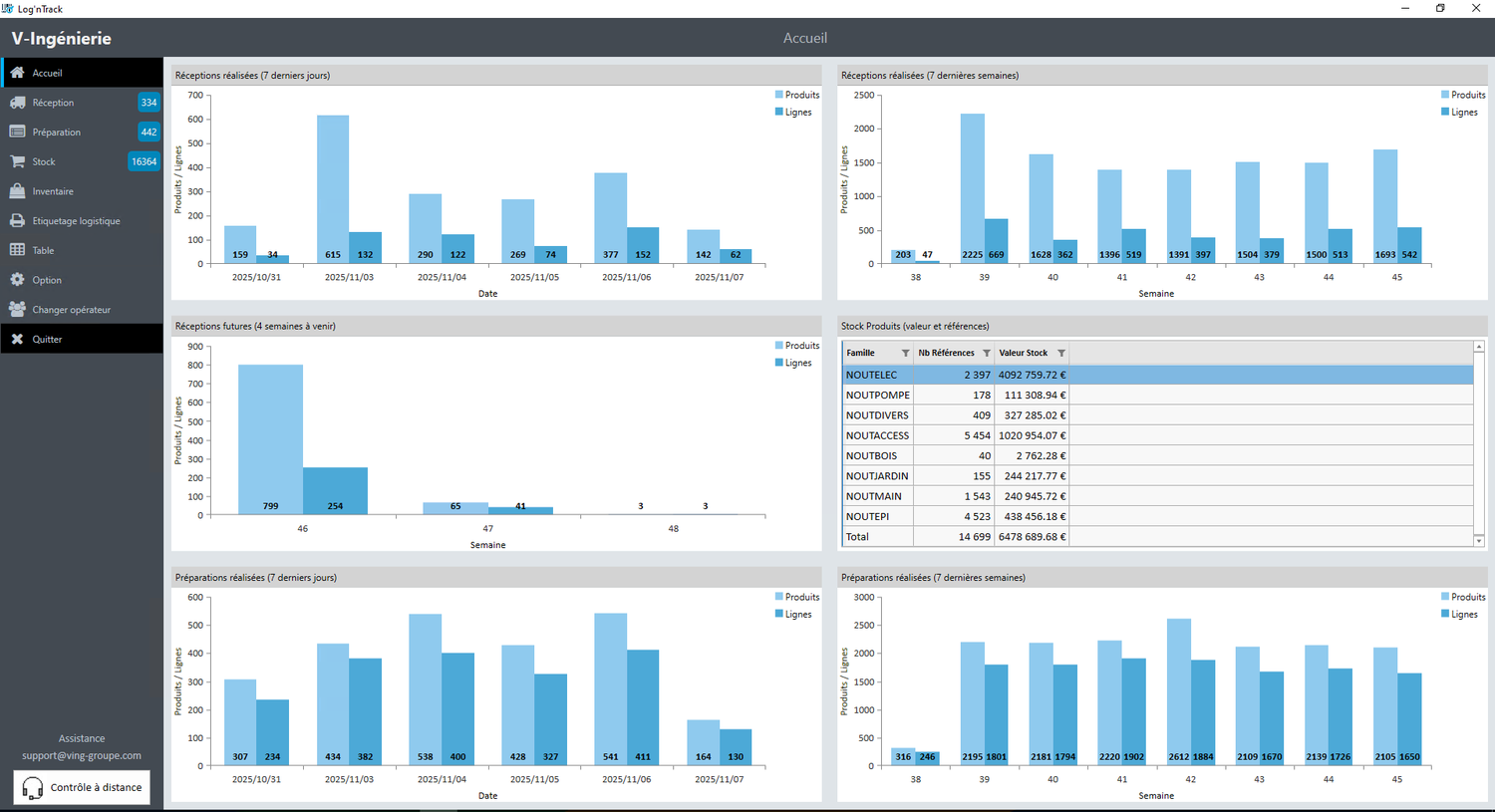Click the Réception truck icon
Viewport: 1495px width, 812px height.
[17, 103]
